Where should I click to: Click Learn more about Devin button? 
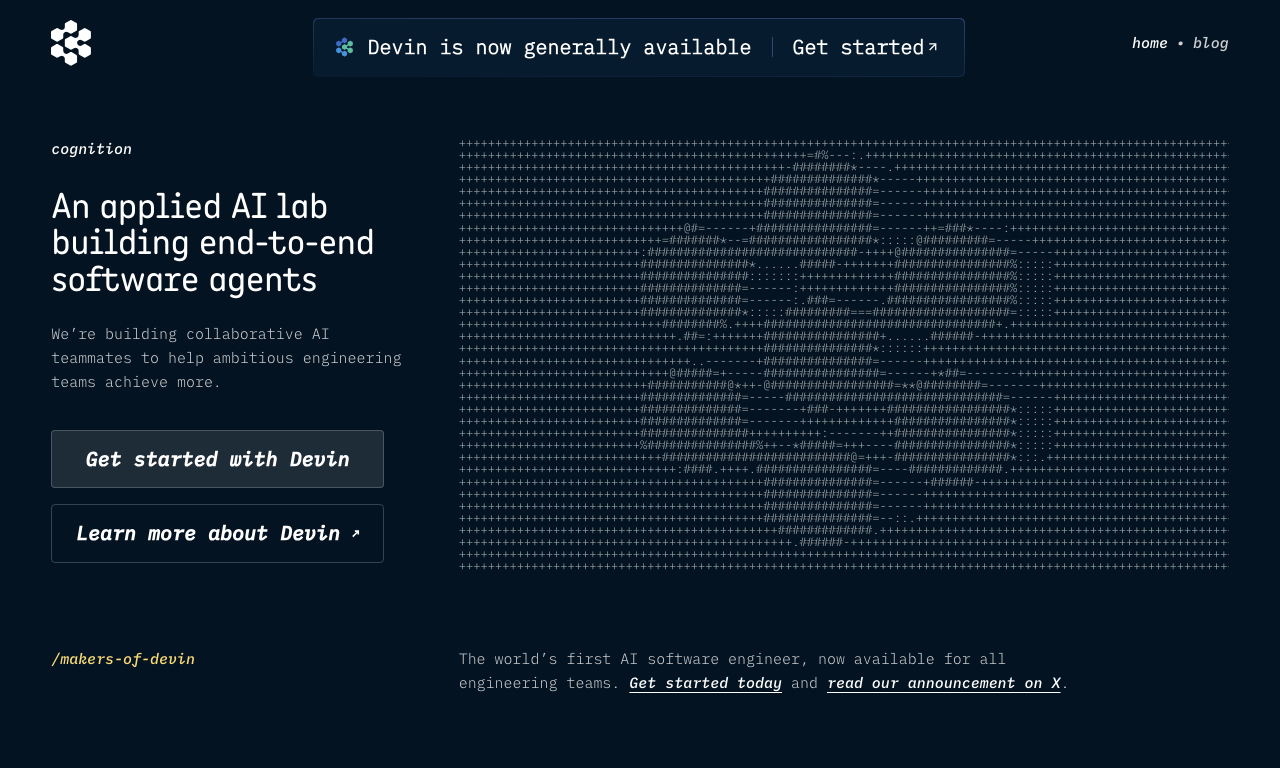point(217,533)
